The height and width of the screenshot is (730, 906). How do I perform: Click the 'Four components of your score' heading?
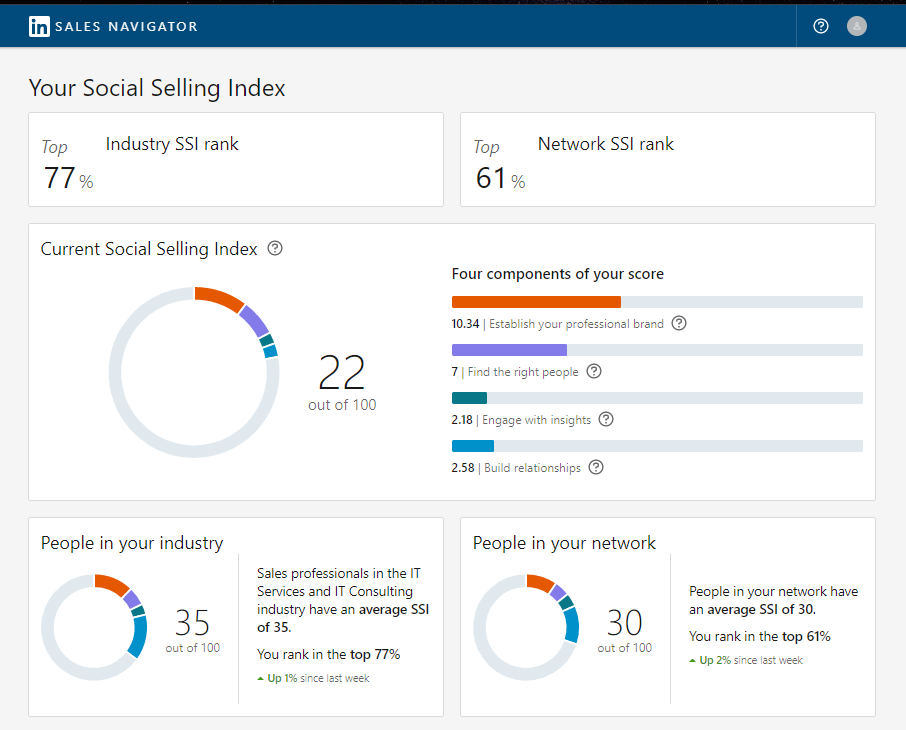tap(558, 273)
